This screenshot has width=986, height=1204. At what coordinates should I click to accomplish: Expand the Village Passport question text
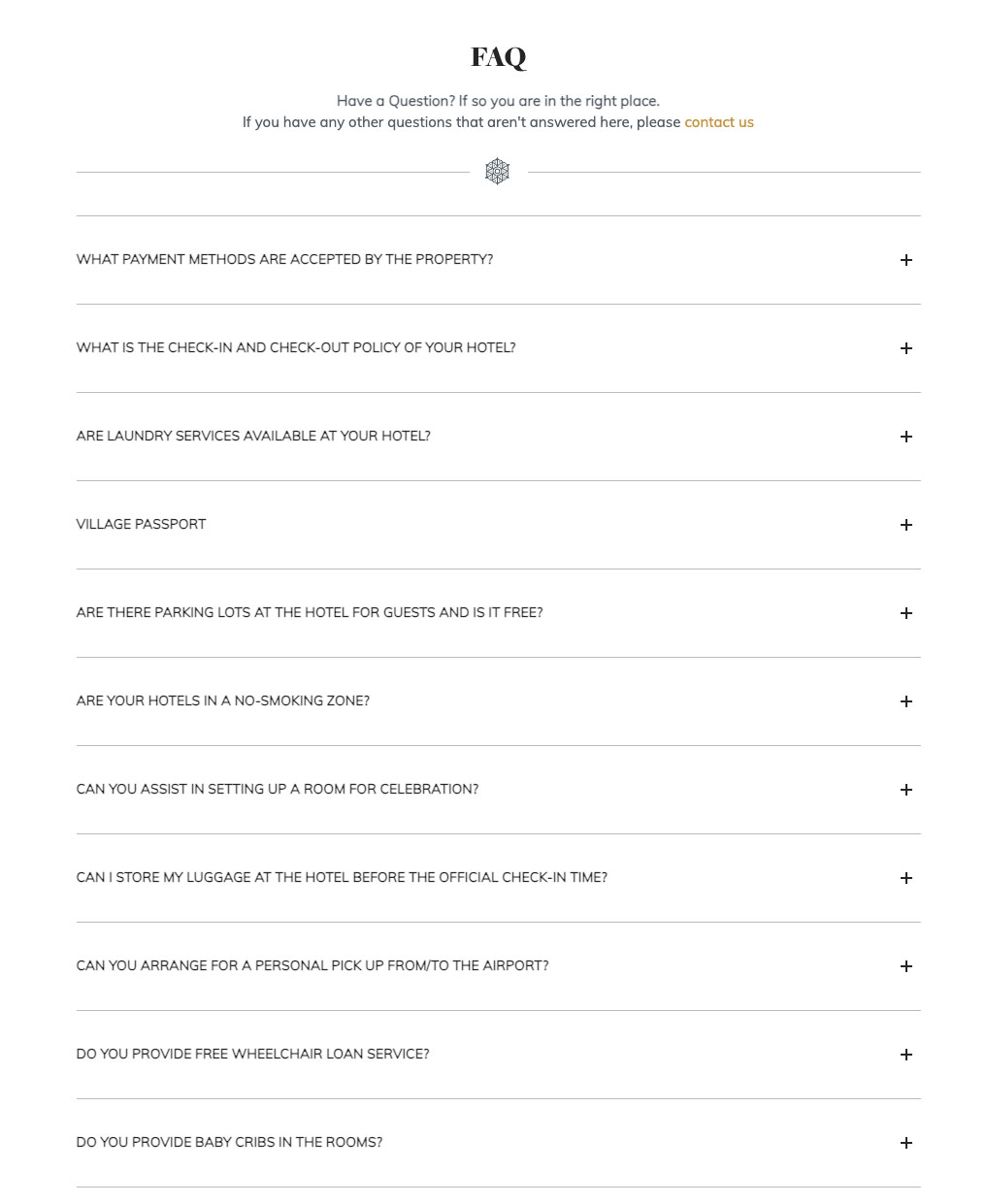pyautogui.click(x=141, y=524)
